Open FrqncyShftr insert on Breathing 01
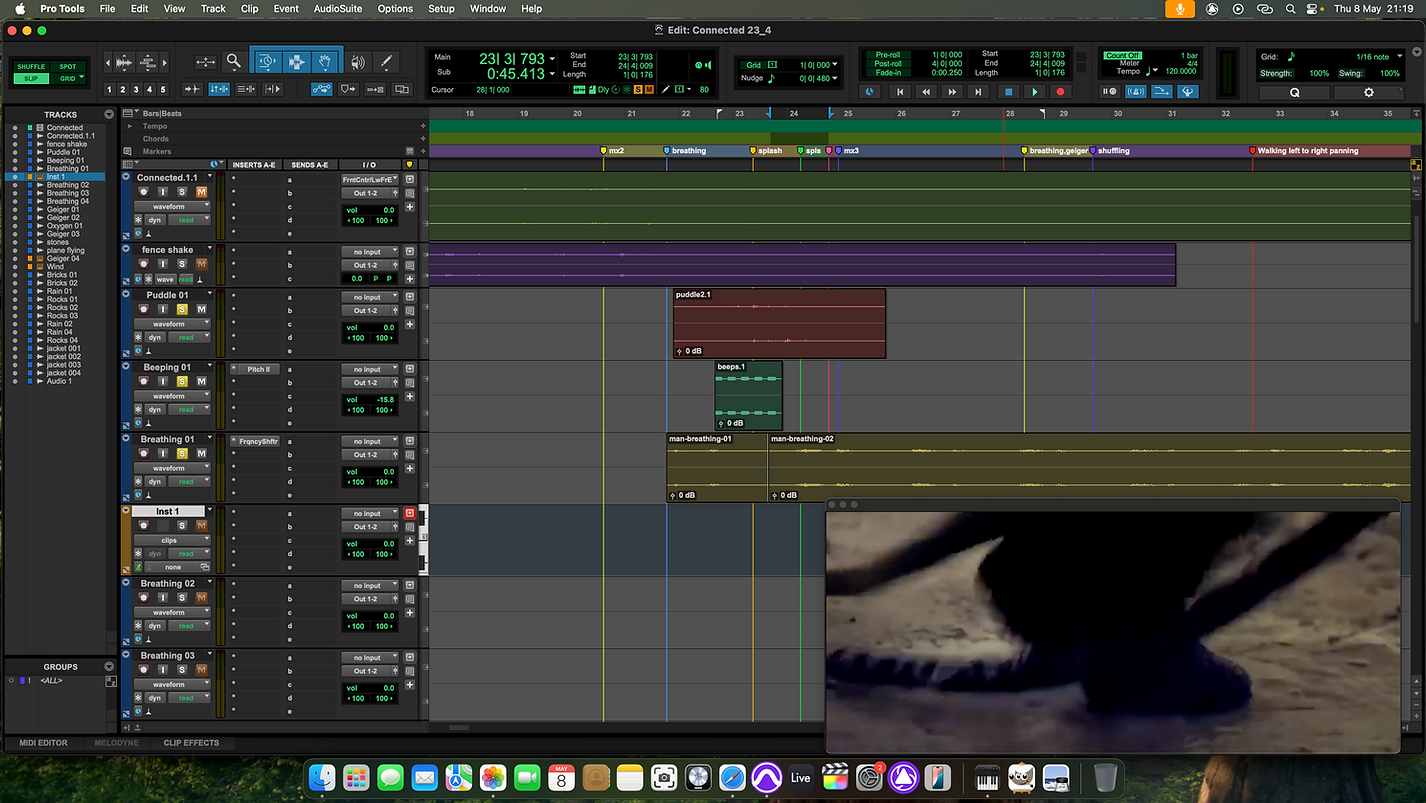This screenshot has width=1426, height=803. 258,441
